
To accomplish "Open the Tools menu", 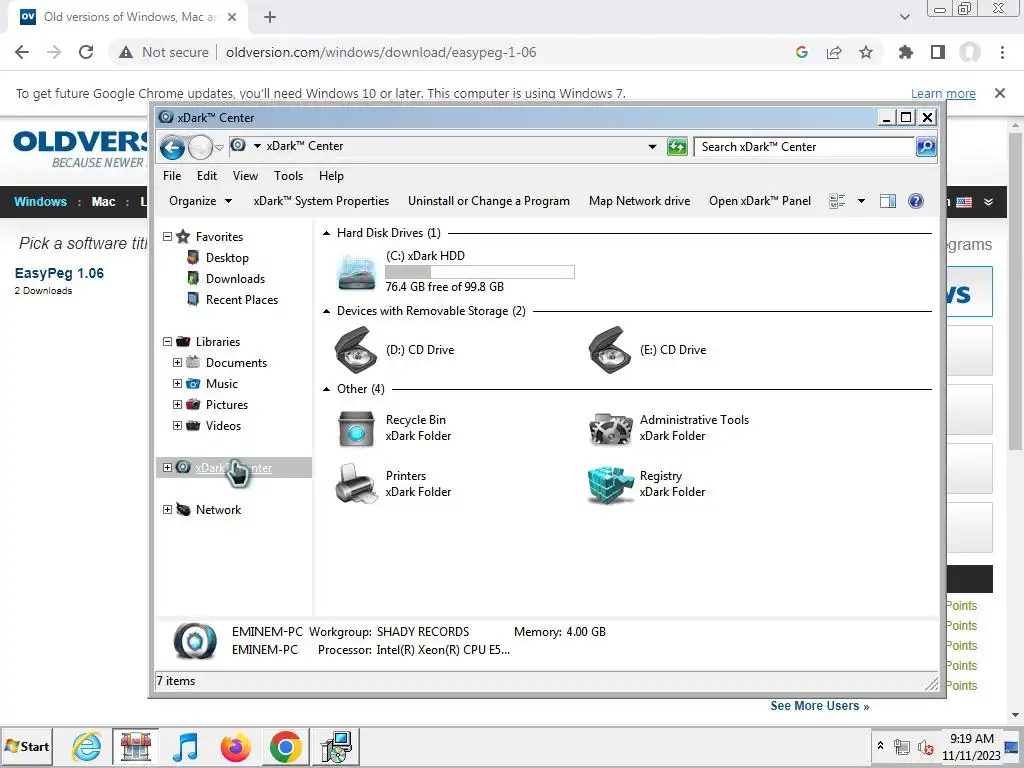I will click(288, 176).
